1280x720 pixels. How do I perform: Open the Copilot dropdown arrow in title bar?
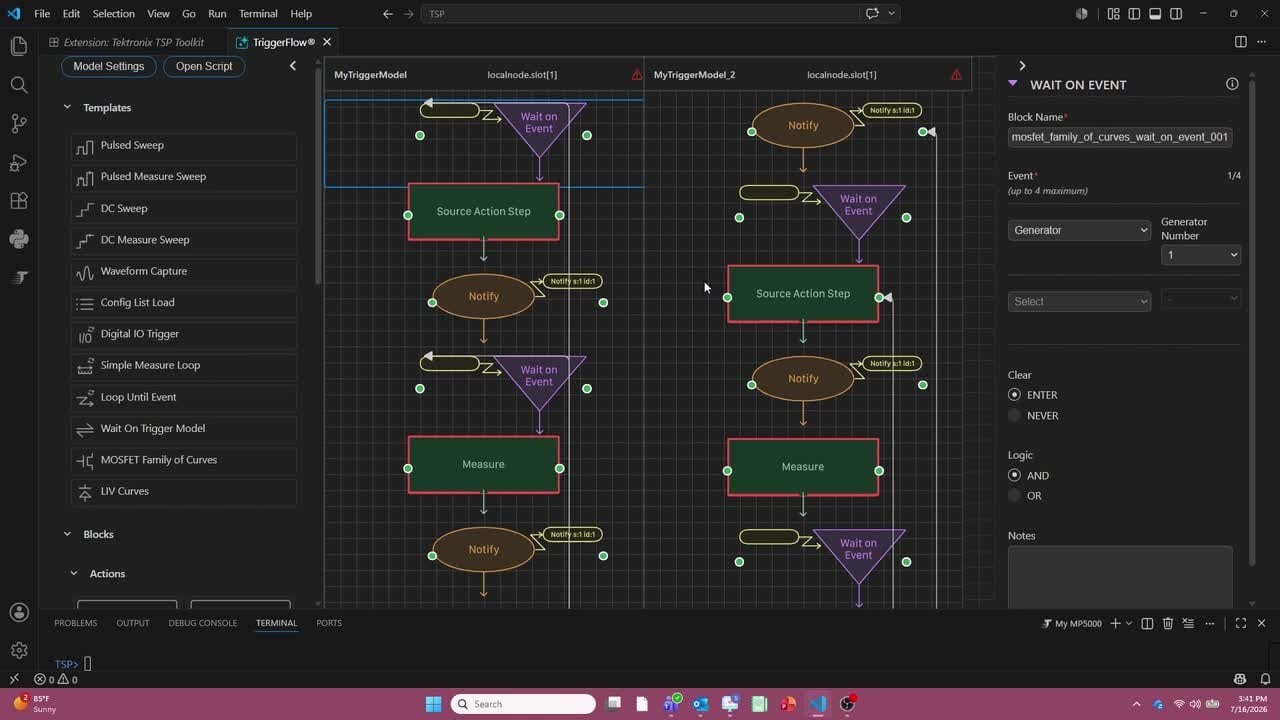pyautogui.click(x=891, y=14)
